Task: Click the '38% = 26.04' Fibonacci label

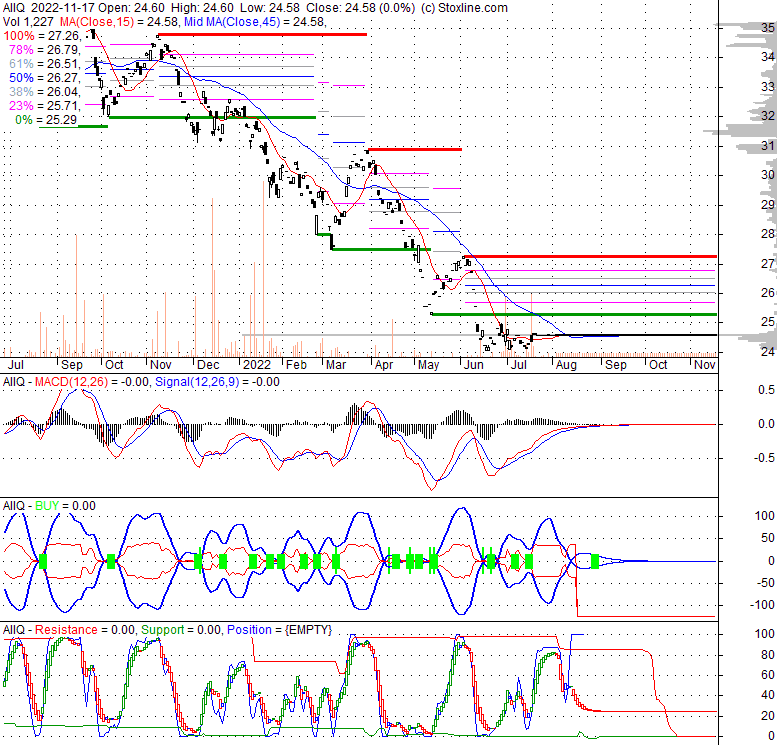Action: [x=44, y=92]
